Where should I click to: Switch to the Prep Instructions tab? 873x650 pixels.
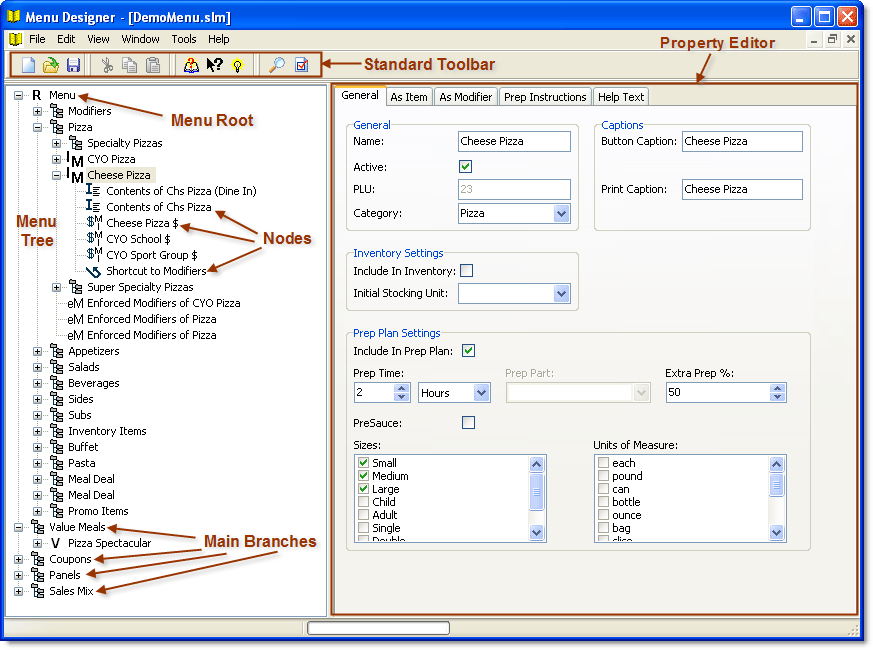pyautogui.click(x=545, y=97)
